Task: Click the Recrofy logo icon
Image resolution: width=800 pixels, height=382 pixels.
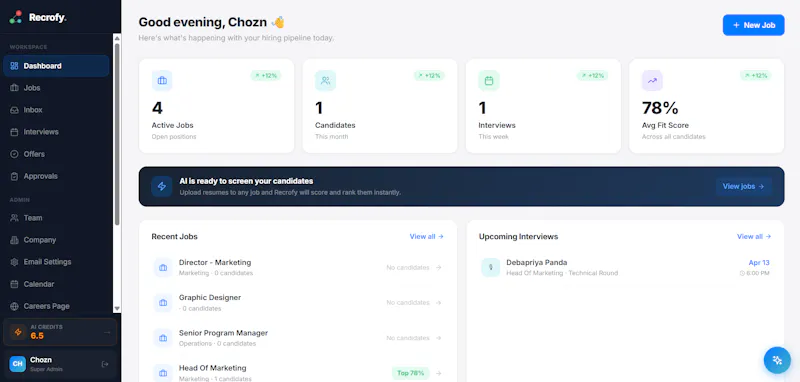Action: [15, 17]
